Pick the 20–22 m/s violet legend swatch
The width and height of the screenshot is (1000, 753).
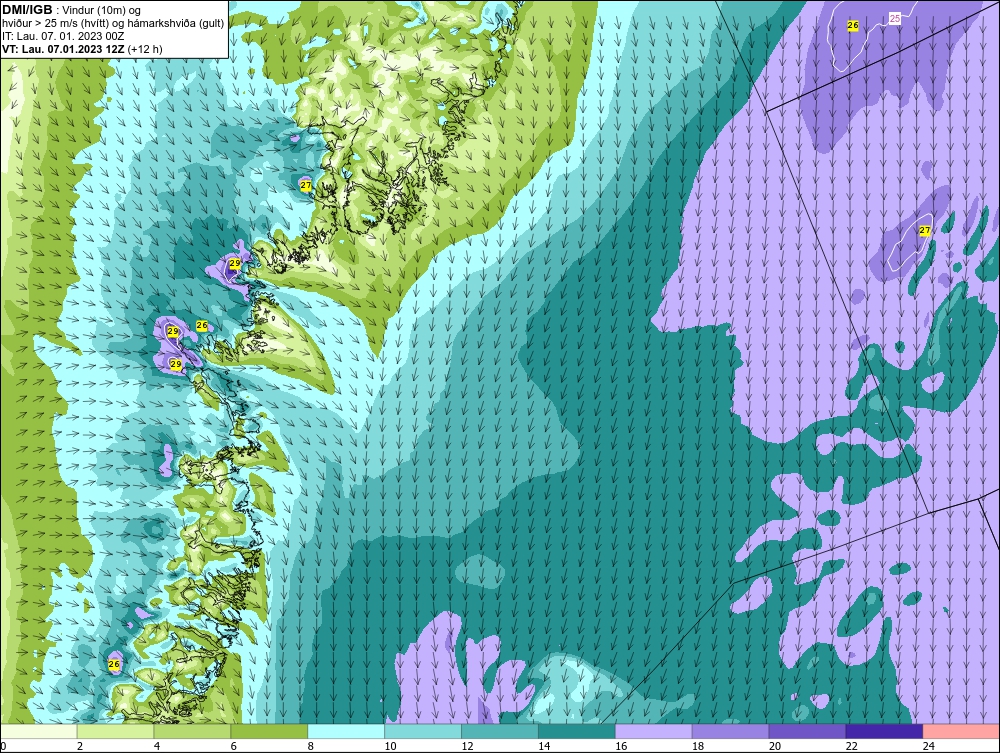[807, 731]
